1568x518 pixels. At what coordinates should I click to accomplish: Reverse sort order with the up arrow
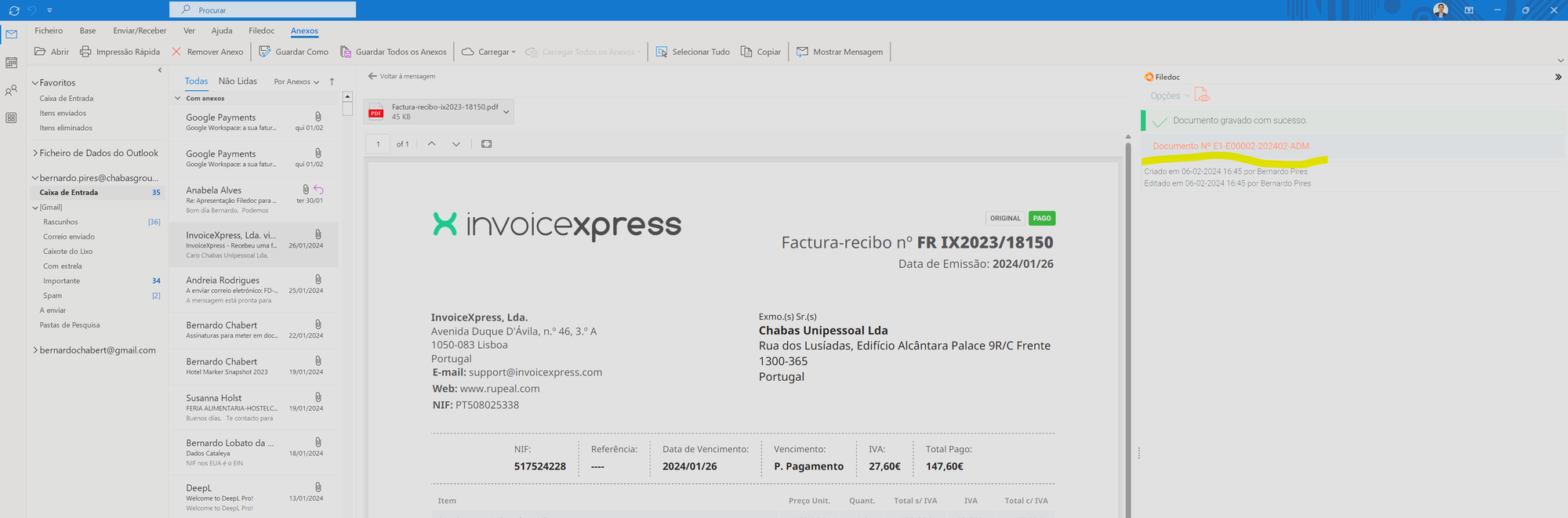332,82
